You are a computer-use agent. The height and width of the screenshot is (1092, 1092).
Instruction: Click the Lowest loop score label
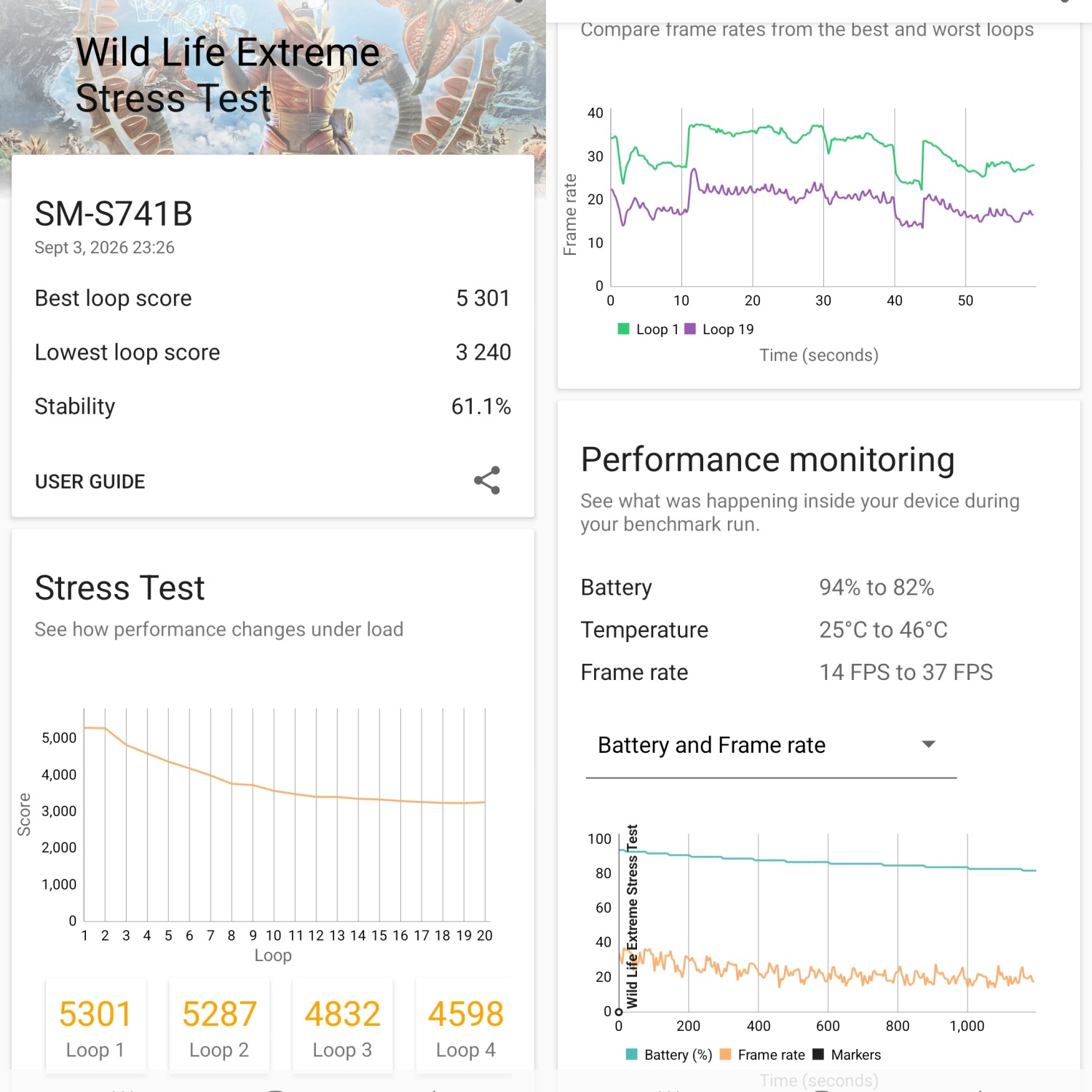[x=127, y=352]
